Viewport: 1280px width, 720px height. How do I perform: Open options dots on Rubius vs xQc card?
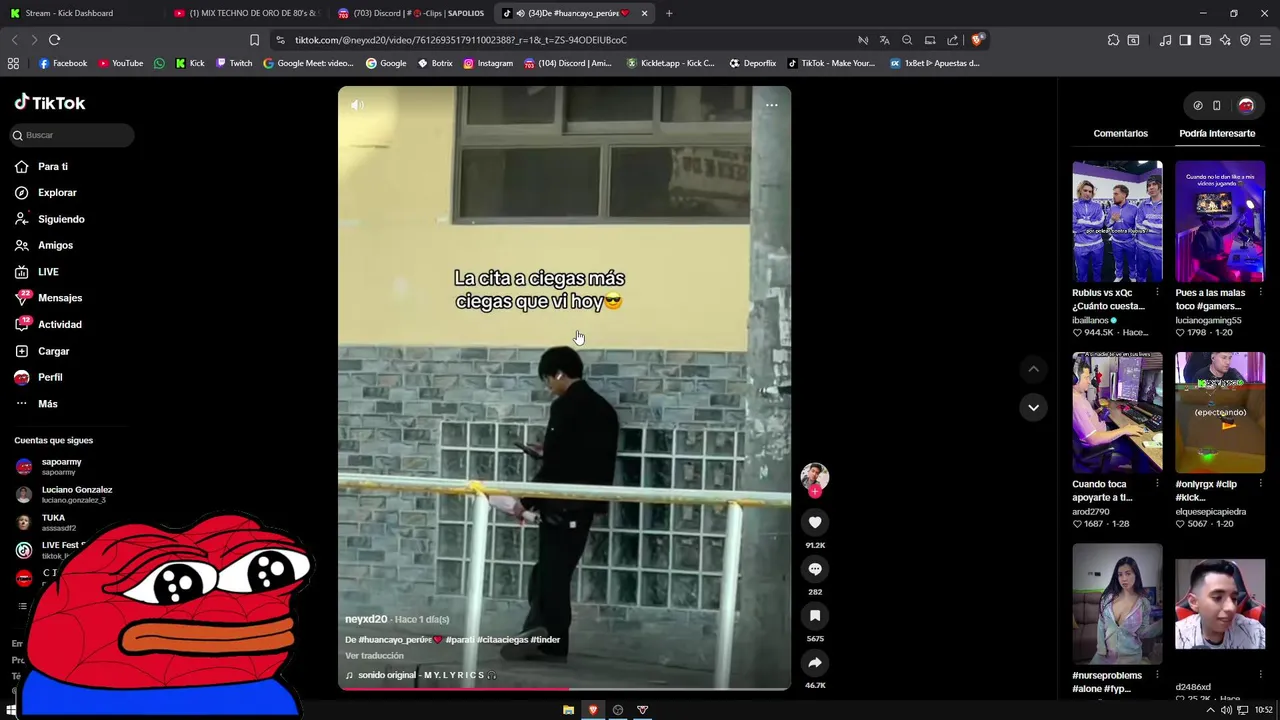click(x=1157, y=293)
